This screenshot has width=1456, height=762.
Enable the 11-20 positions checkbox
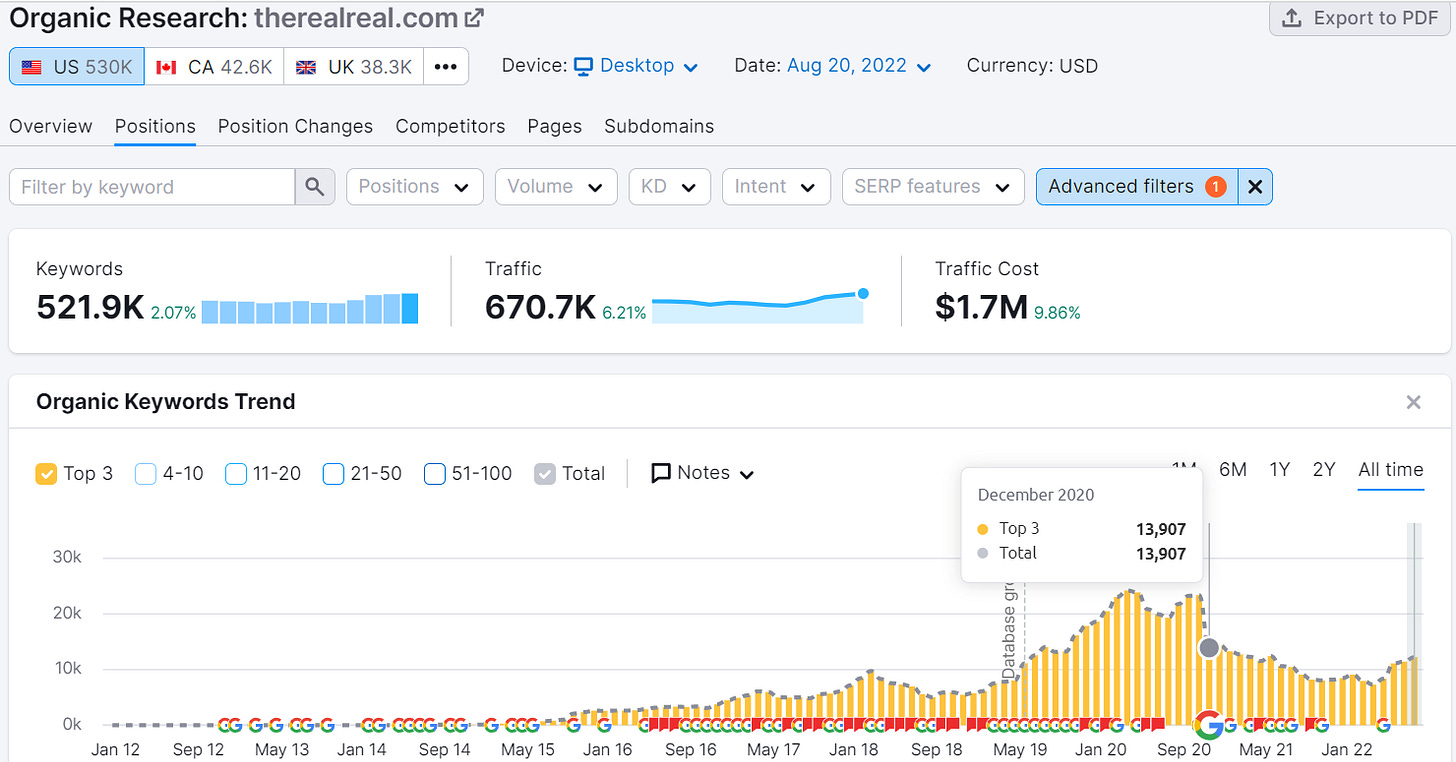[x=236, y=474]
